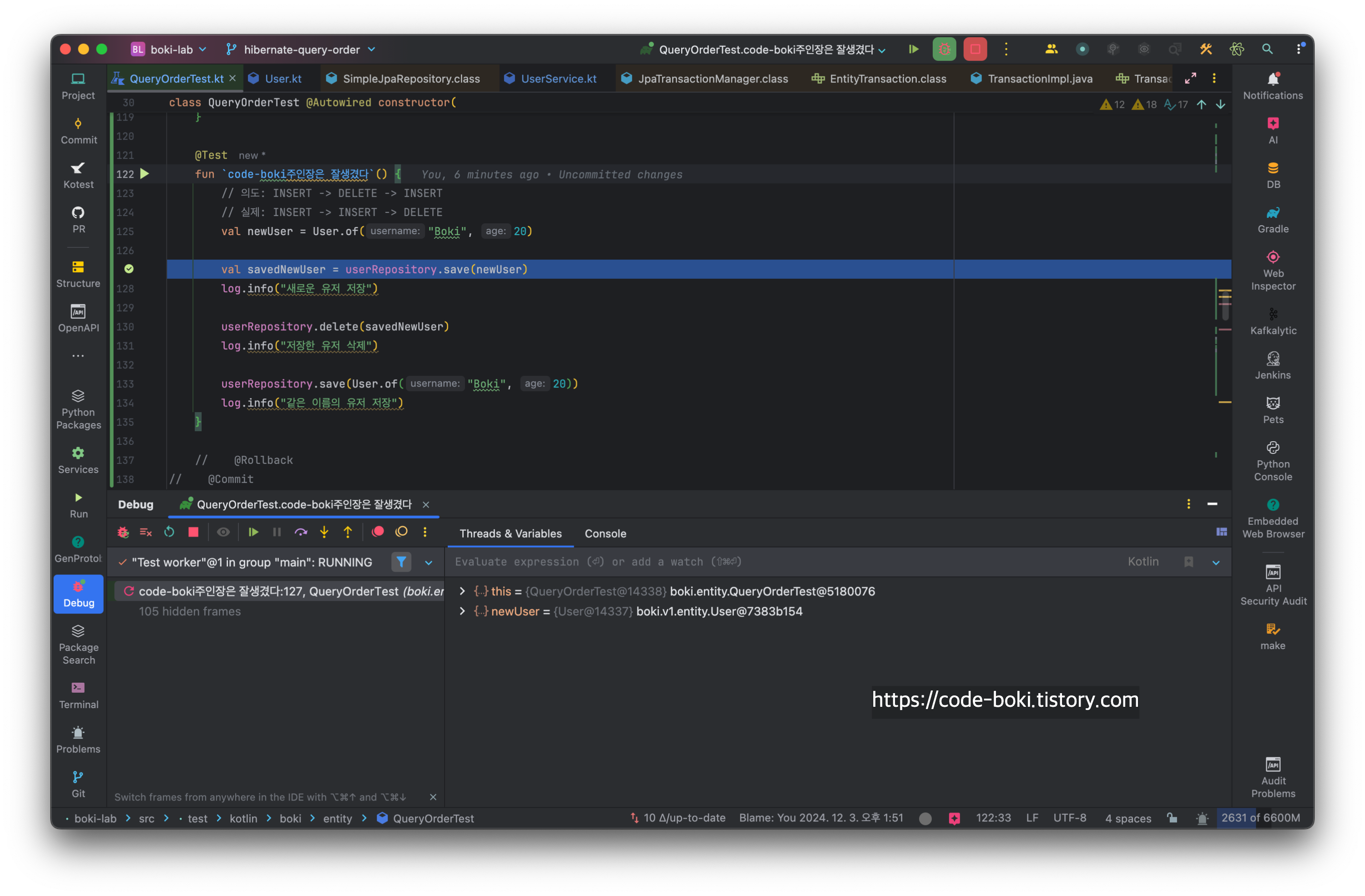The width and height of the screenshot is (1365, 896).
Task: Open the Kotlin evaluate language dropdown
Action: tap(1143, 562)
